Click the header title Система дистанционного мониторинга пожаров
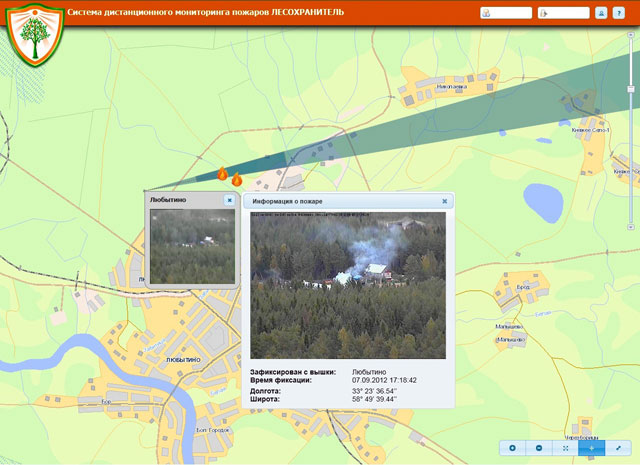The height and width of the screenshot is (465, 640). (205, 12)
